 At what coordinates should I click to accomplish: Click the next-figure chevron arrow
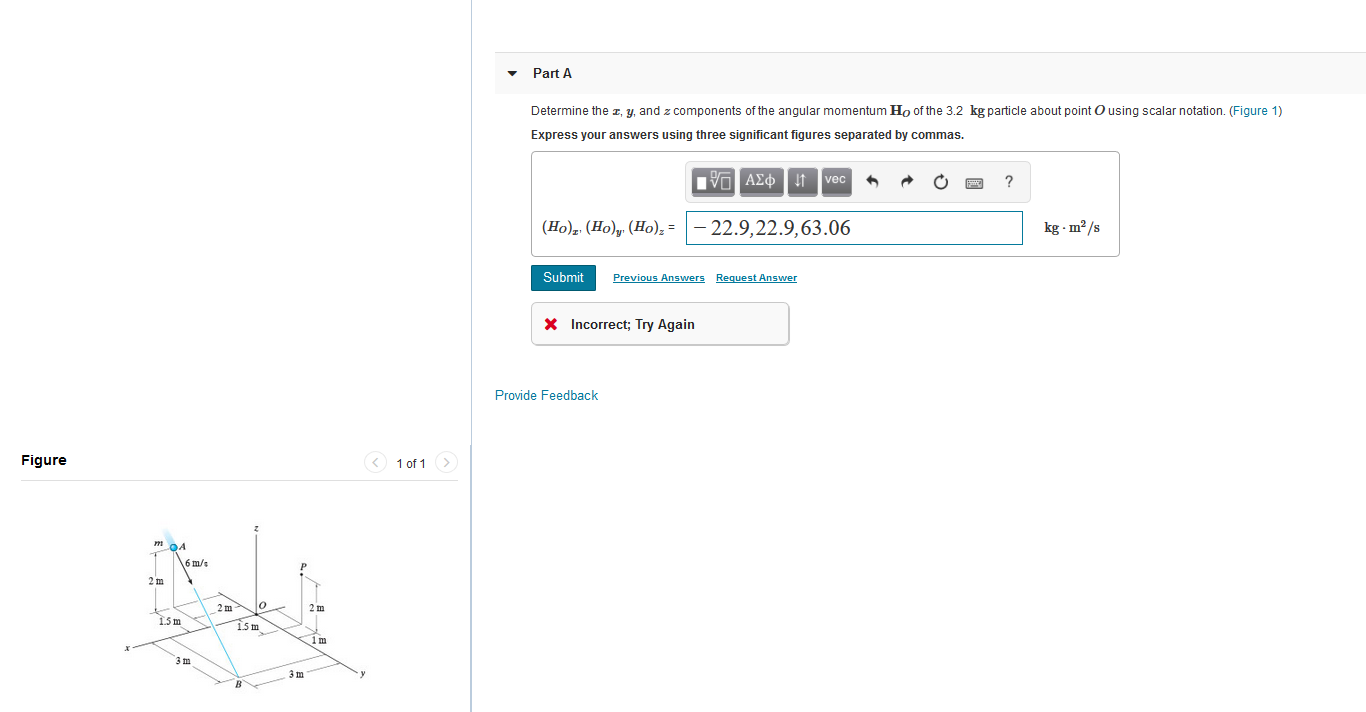coord(446,462)
